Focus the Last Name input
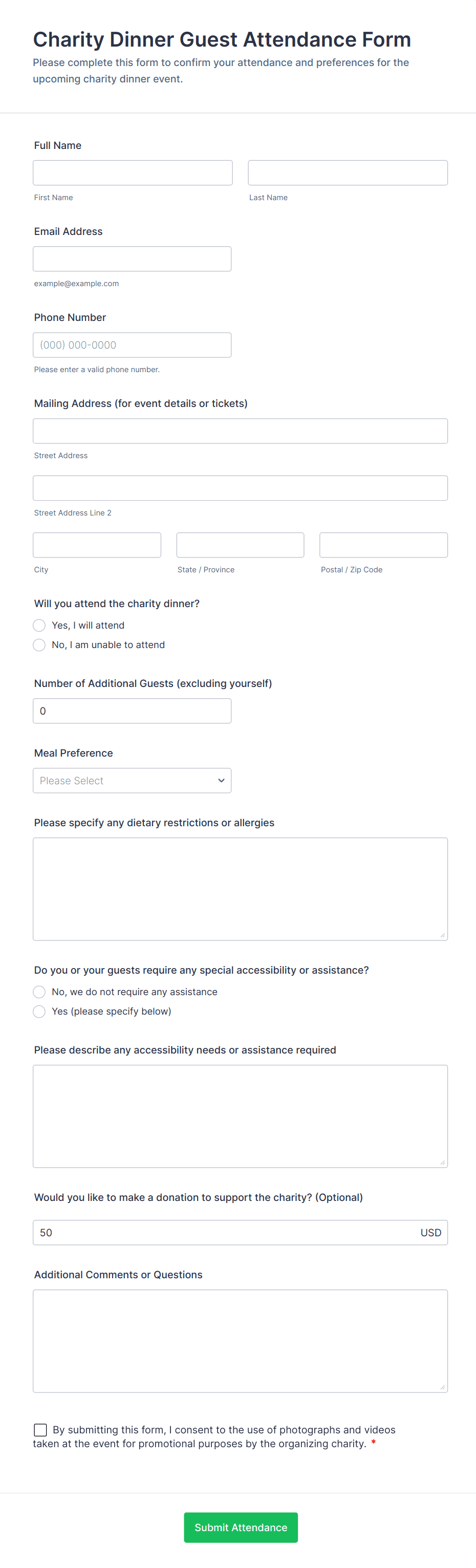 348,173
